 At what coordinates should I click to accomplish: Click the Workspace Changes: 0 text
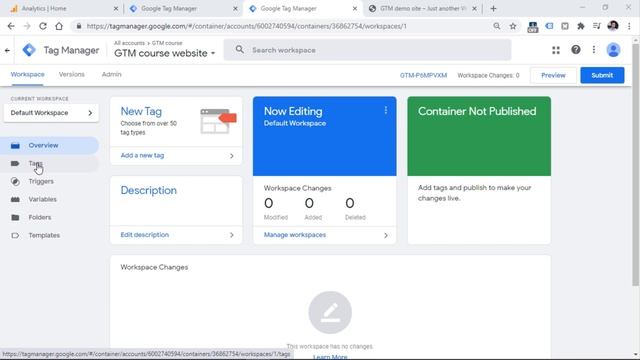click(x=488, y=76)
